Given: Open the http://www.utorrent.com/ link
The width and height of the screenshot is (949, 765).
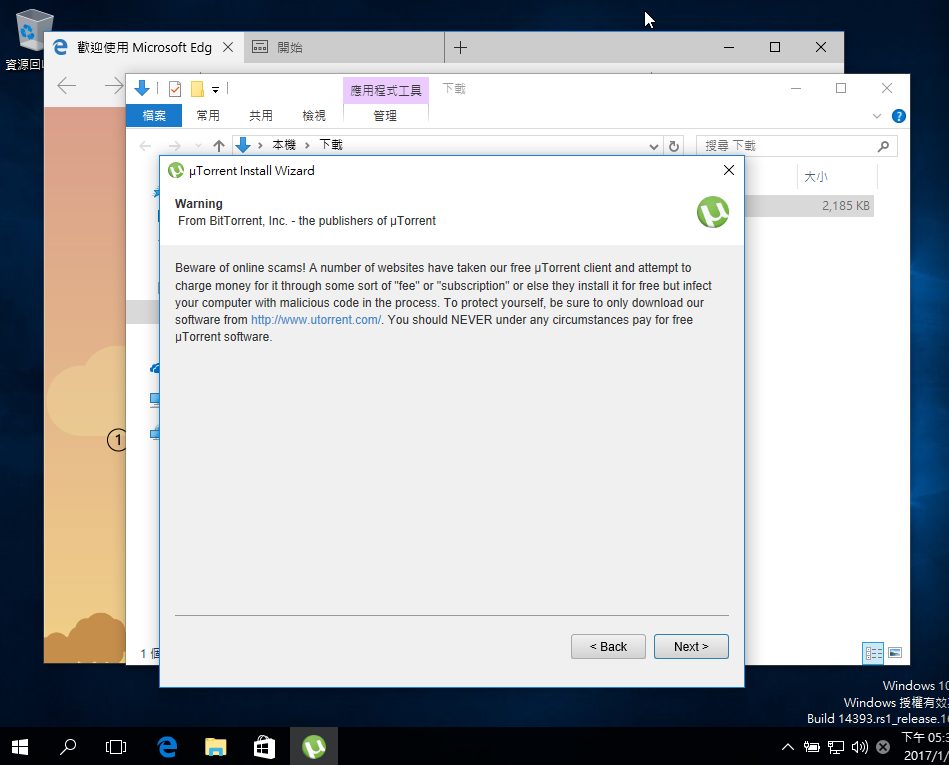Looking at the screenshot, I should click(x=316, y=320).
